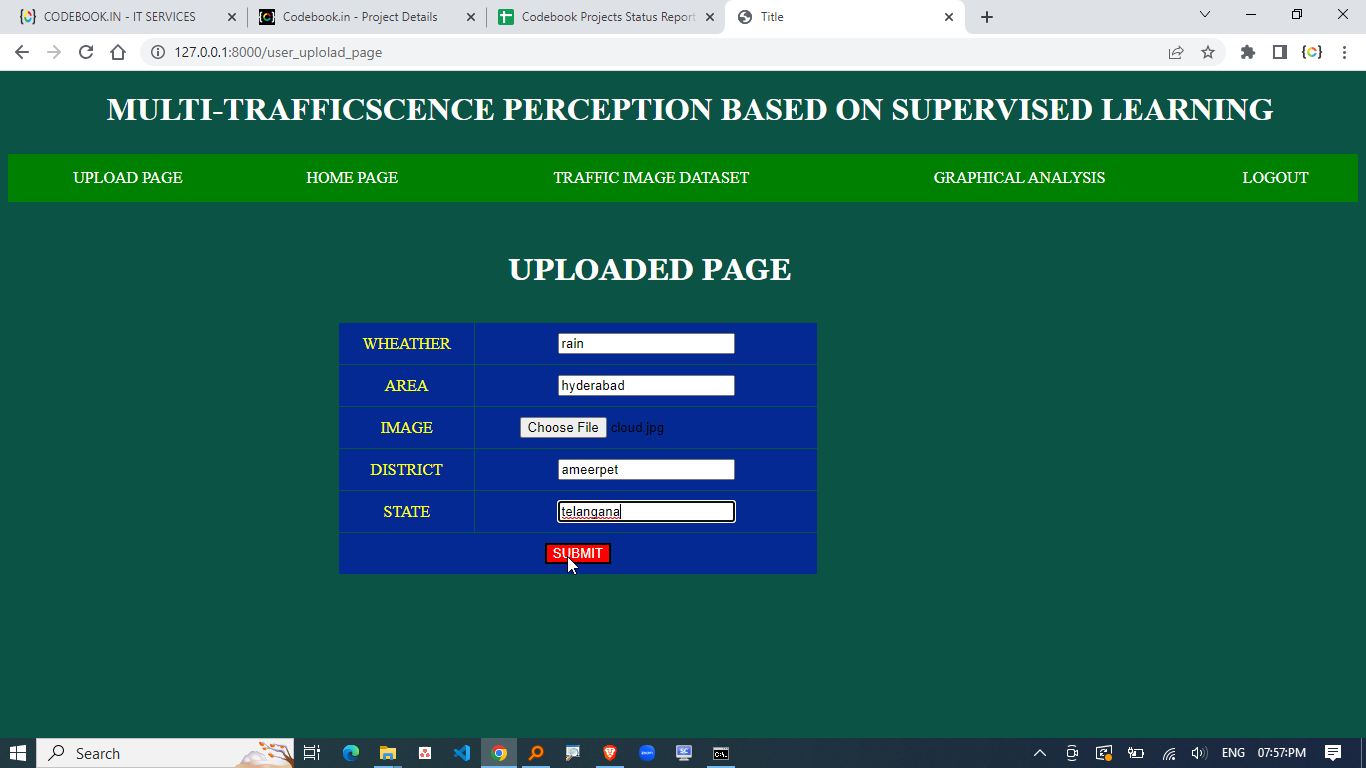Reload the page with the refresh icon
The height and width of the screenshot is (768, 1366).
[86, 52]
